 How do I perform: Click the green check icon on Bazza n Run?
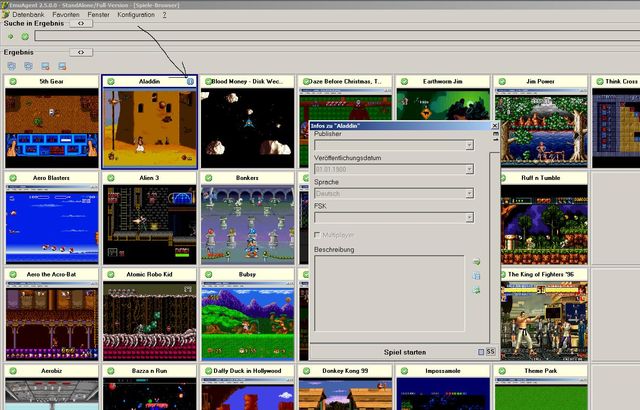tap(111, 371)
